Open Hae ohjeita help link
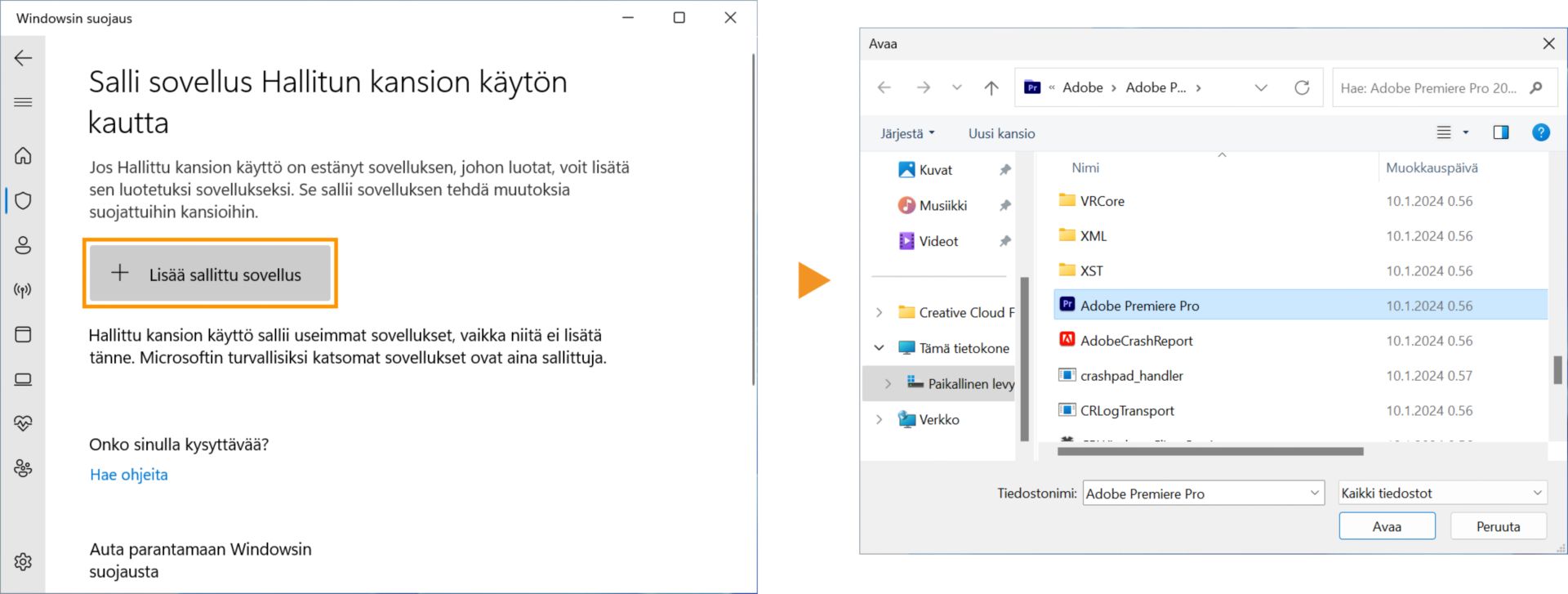This screenshot has height=594, width=1568. (129, 475)
